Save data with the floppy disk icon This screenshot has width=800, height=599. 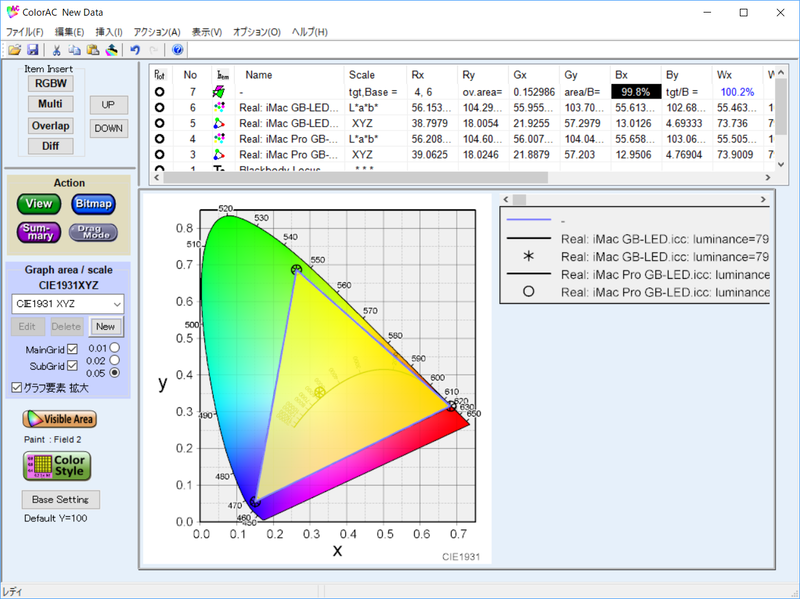point(32,49)
